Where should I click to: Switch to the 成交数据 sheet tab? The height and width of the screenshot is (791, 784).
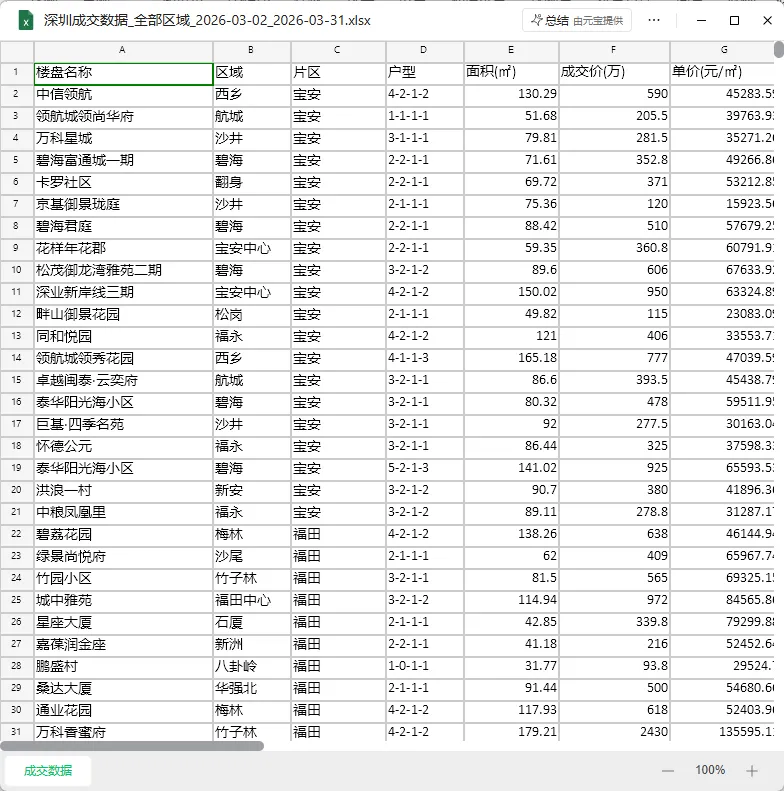pos(48,770)
